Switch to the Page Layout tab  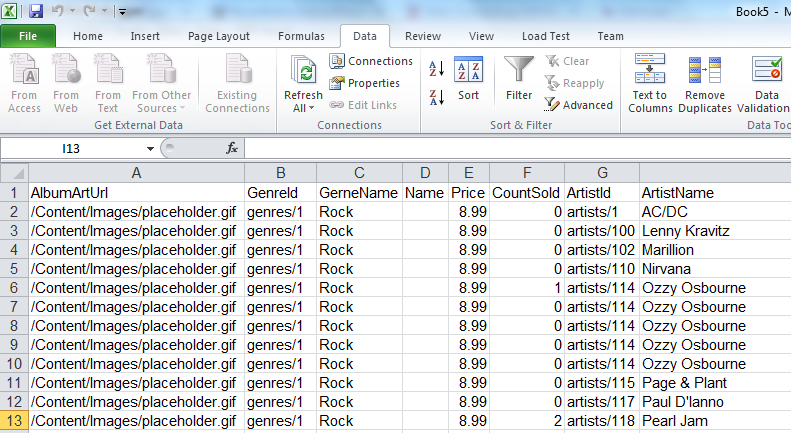point(218,36)
